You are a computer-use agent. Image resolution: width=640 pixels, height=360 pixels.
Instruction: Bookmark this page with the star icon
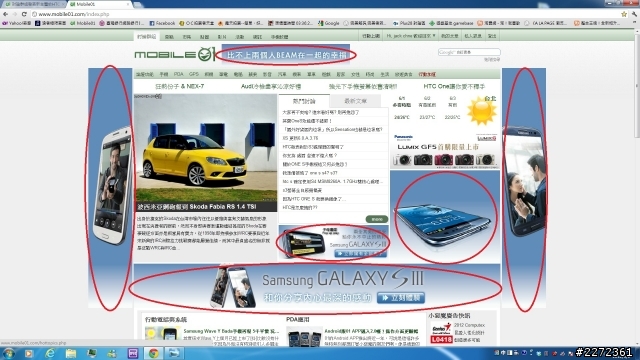click(624, 14)
